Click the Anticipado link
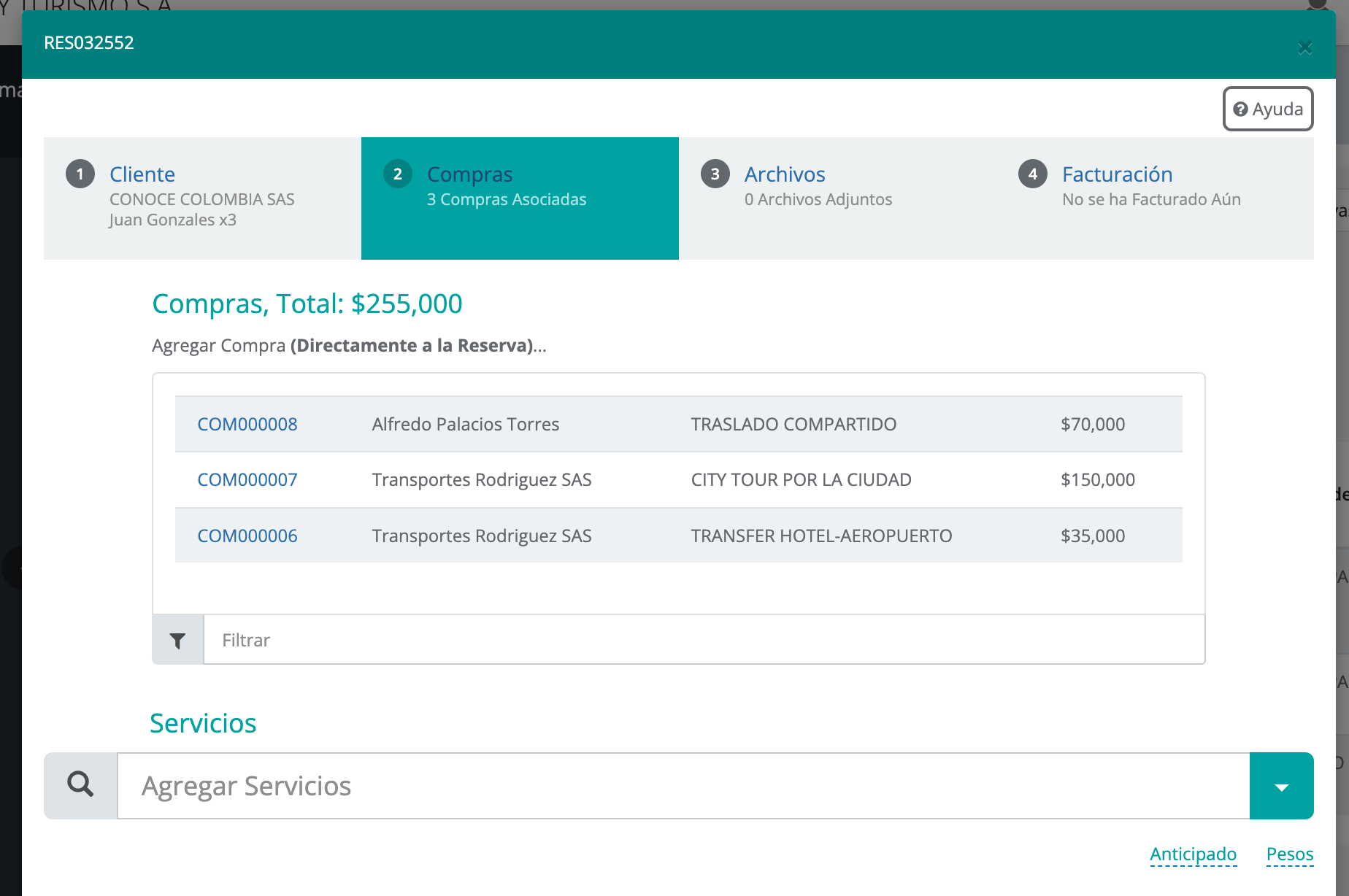Viewport: 1349px width, 896px height. click(1193, 854)
